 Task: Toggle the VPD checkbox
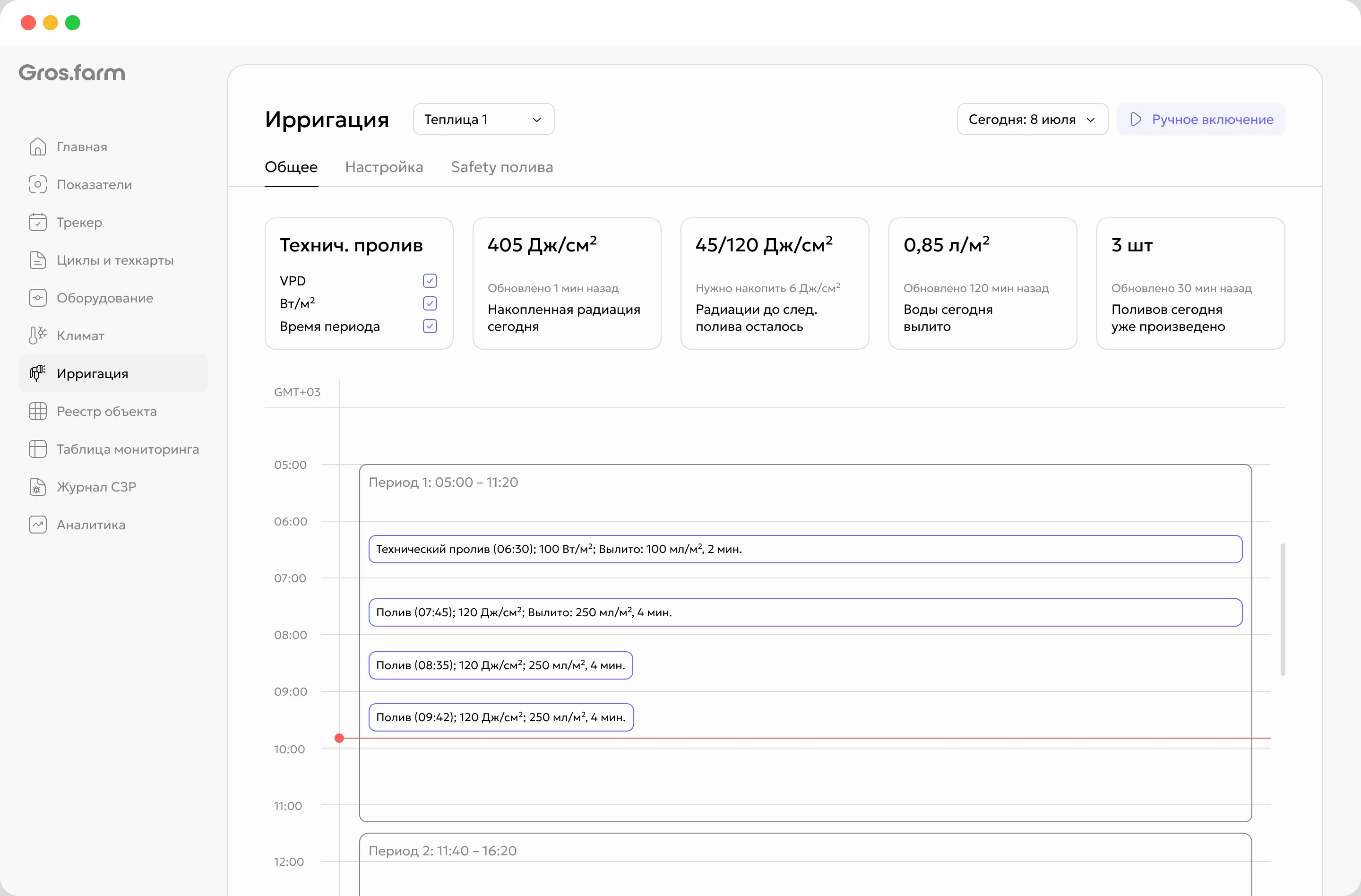(x=430, y=281)
